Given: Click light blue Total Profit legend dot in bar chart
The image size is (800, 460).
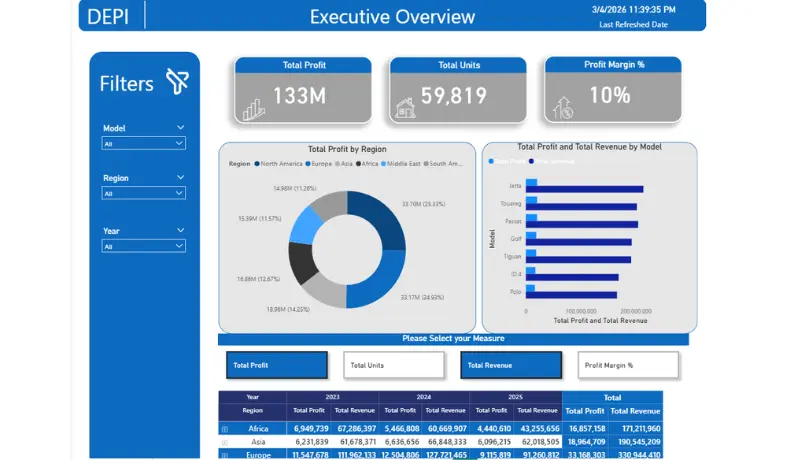Looking at the screenshot, I should 491,161.
